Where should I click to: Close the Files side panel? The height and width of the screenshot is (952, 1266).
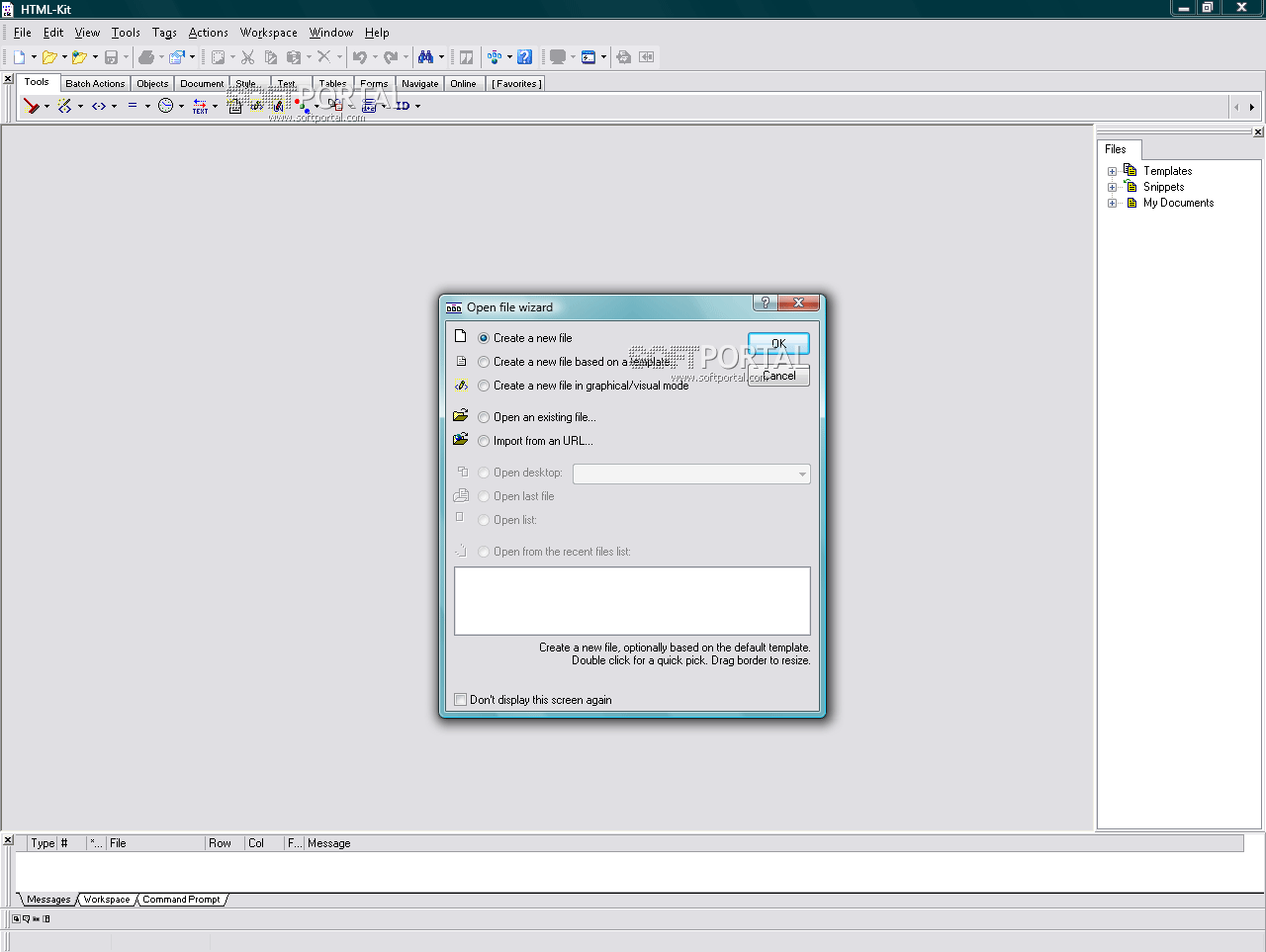[x=1258, y=131]
